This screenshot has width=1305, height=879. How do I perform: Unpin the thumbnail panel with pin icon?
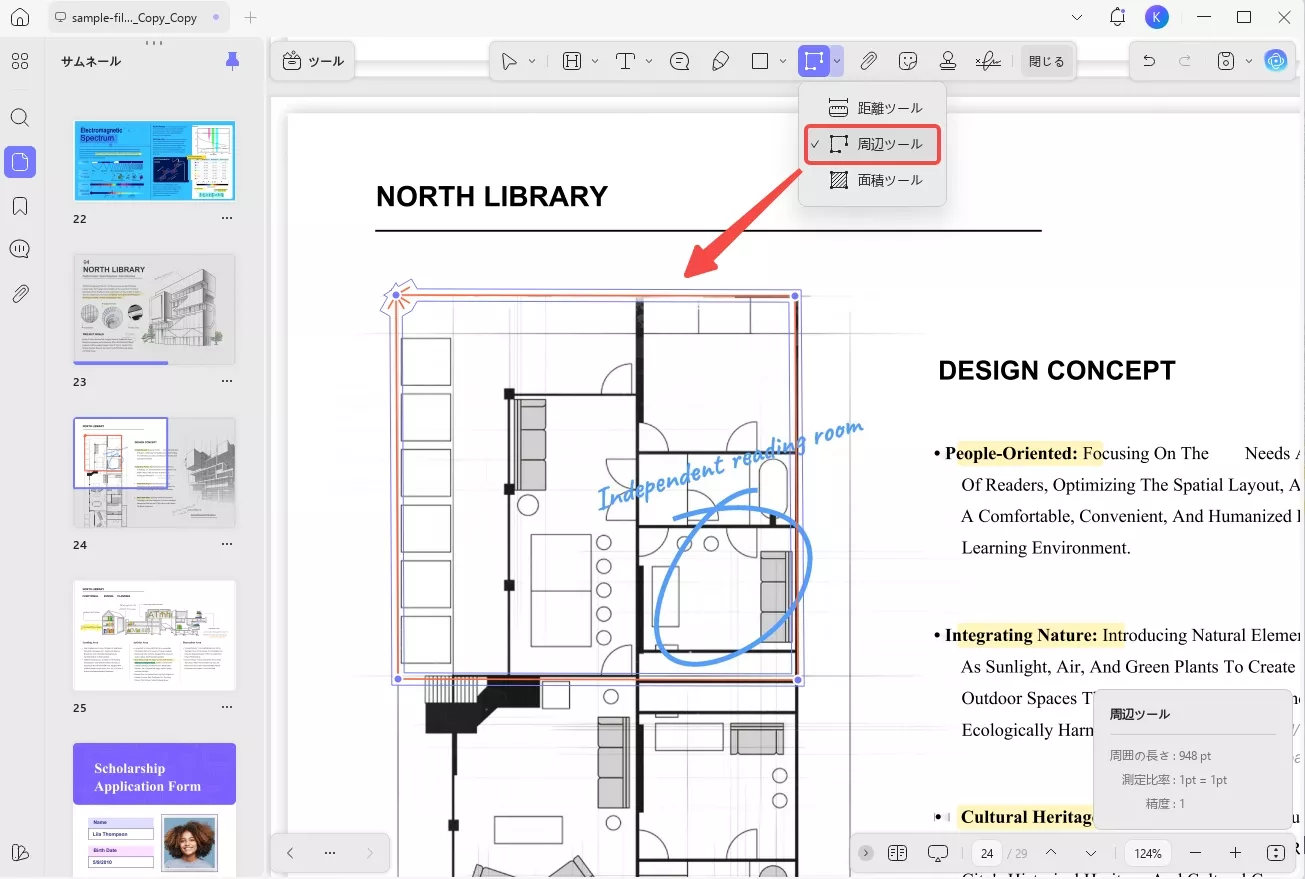[232, 62]
